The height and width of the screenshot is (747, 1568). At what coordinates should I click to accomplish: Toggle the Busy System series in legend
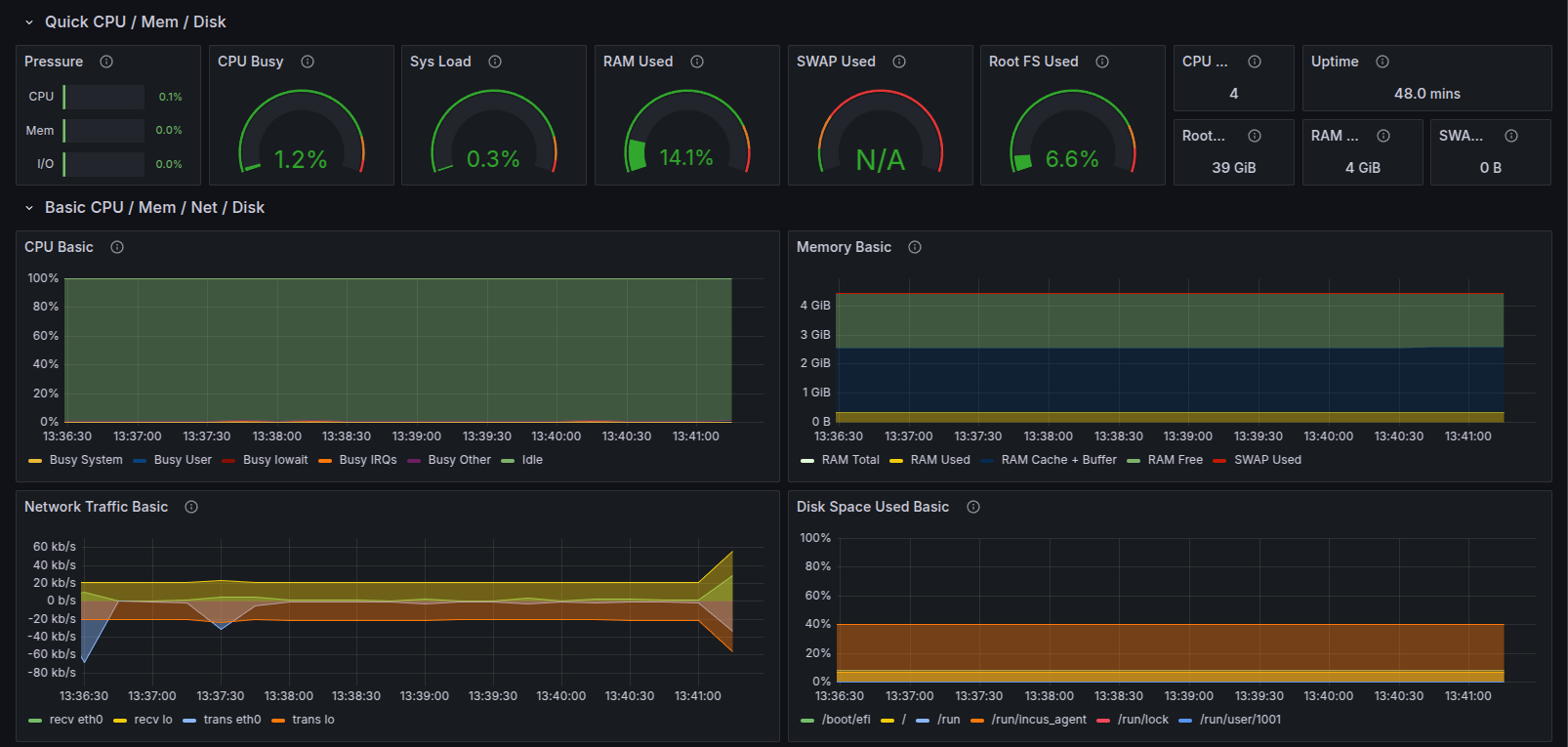pos(86,460)
